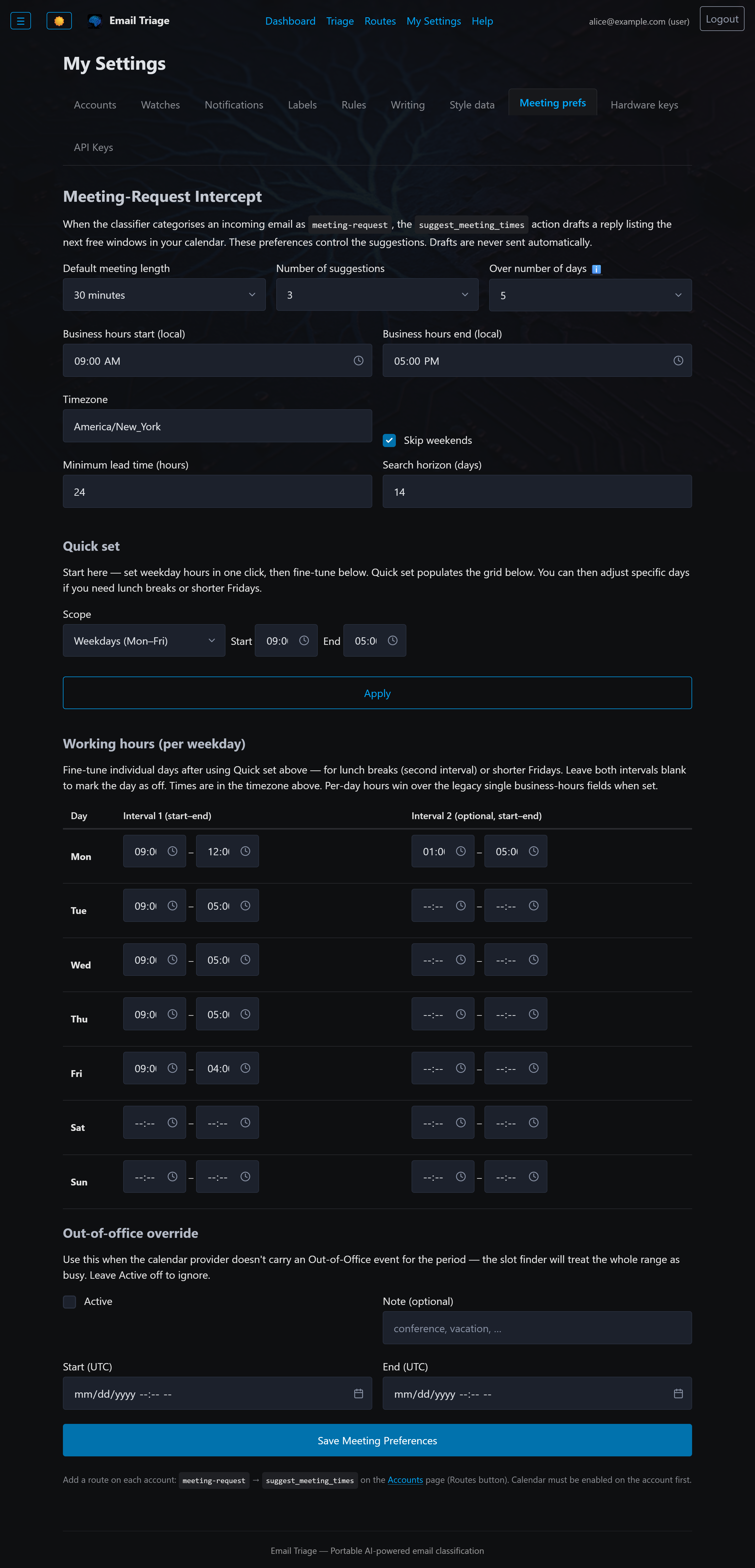Click the Start (UTC) datetime field
The height and width of the screenshot is (1568, 755).
click(217, 1393)
